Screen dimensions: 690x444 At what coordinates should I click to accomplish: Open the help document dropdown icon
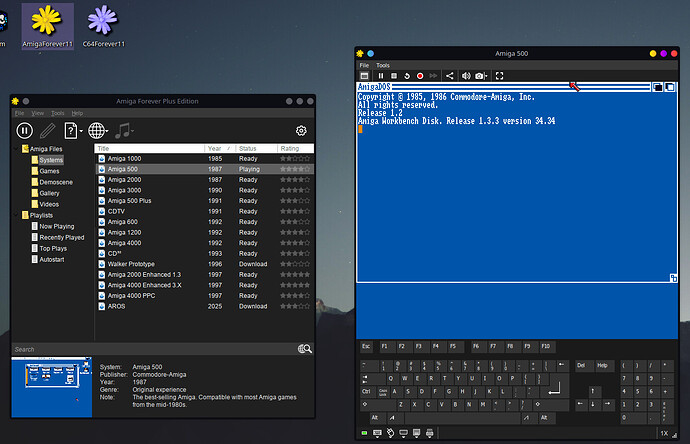(x=73, y=131)
